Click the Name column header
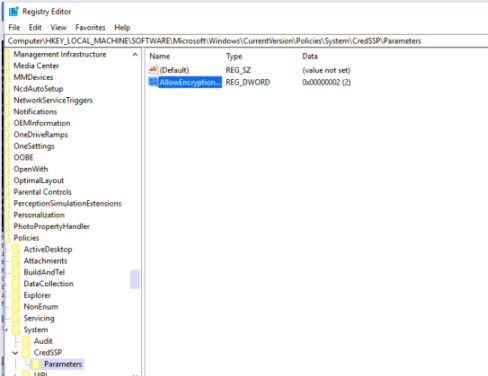 tap(160, 56)
